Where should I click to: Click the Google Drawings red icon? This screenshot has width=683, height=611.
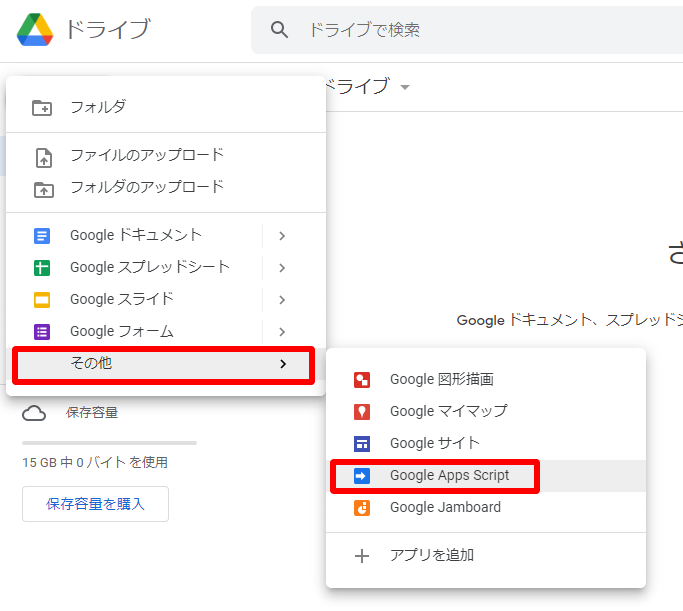362,380
